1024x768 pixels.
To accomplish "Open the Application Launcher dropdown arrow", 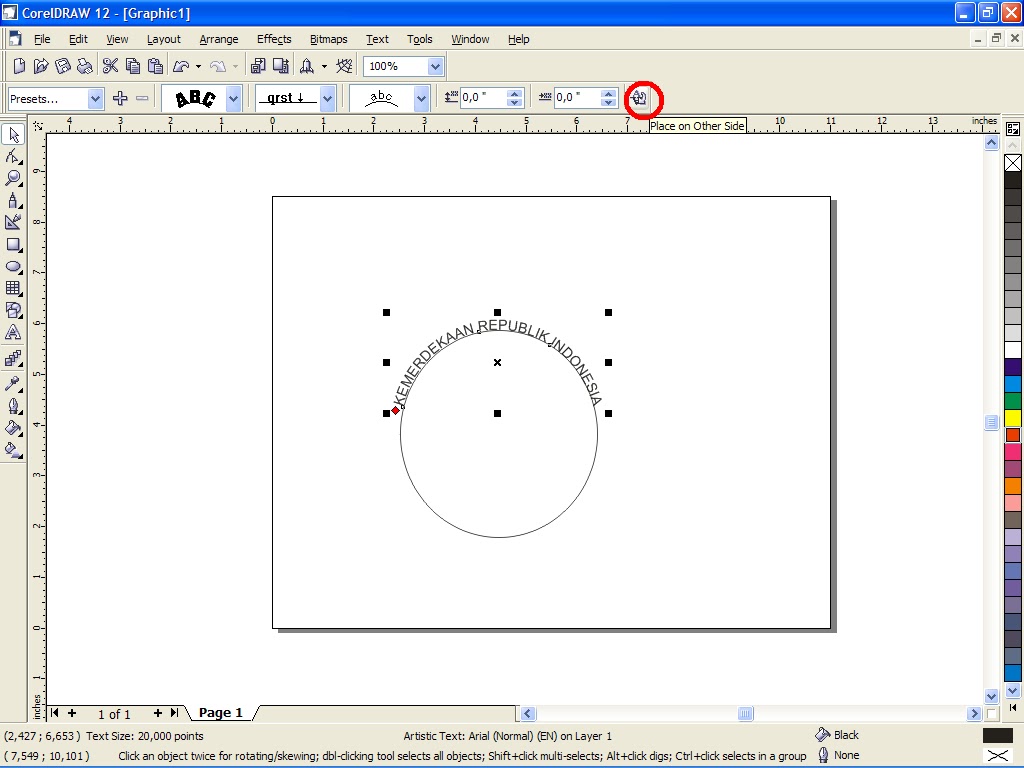I will pyautogui.click(x=324, y=67).
